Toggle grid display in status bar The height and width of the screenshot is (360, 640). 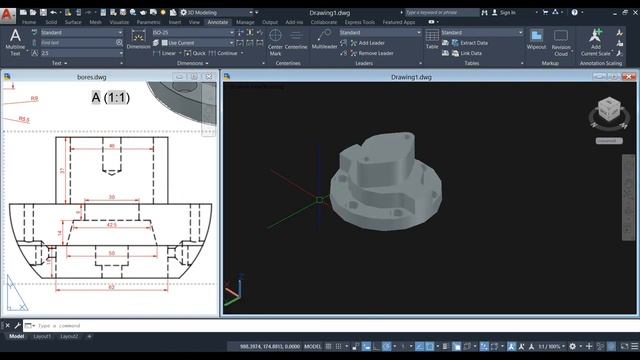pos(329,346)
